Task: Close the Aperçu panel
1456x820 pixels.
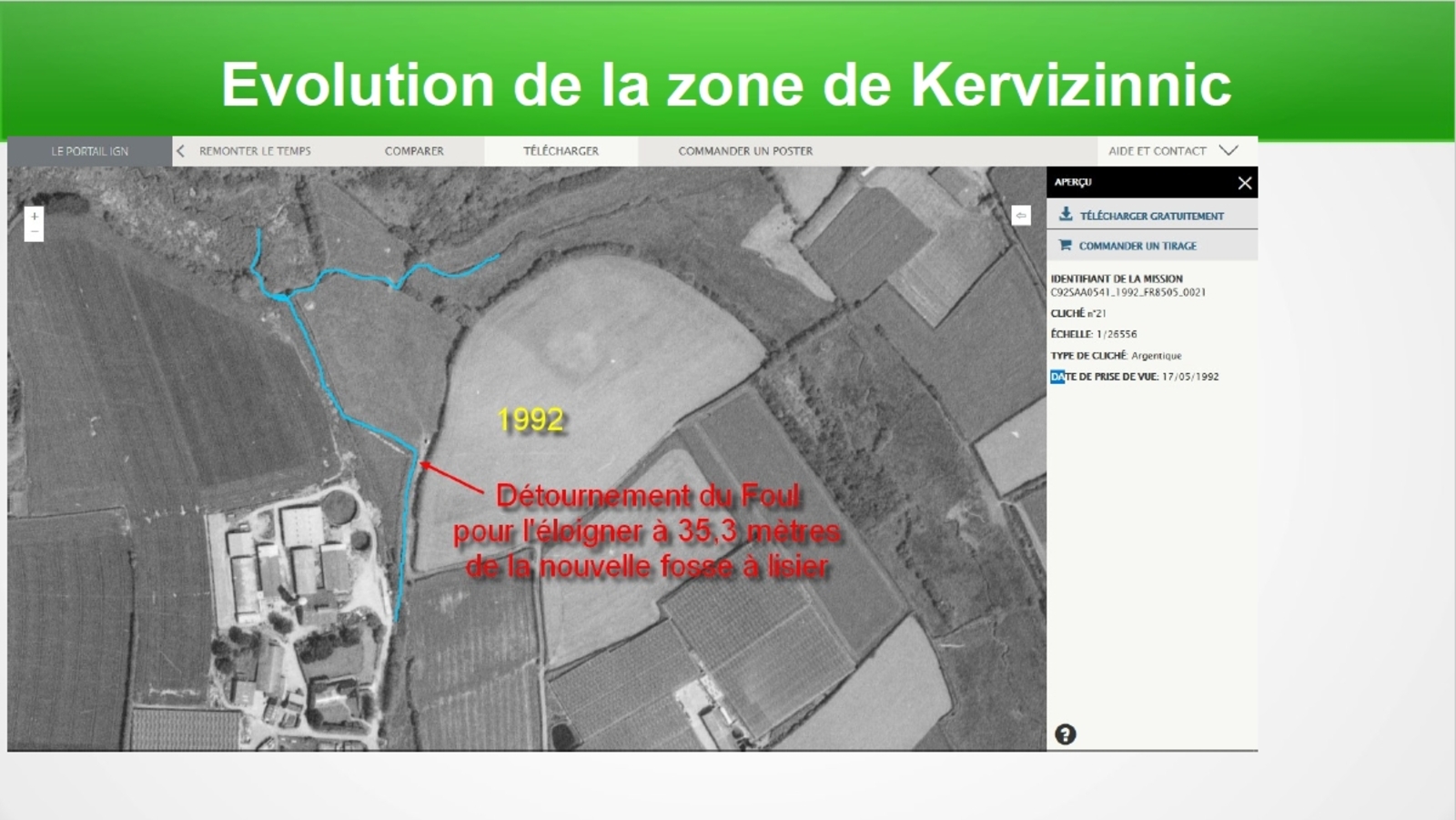Action: [x=1244, y=183]
